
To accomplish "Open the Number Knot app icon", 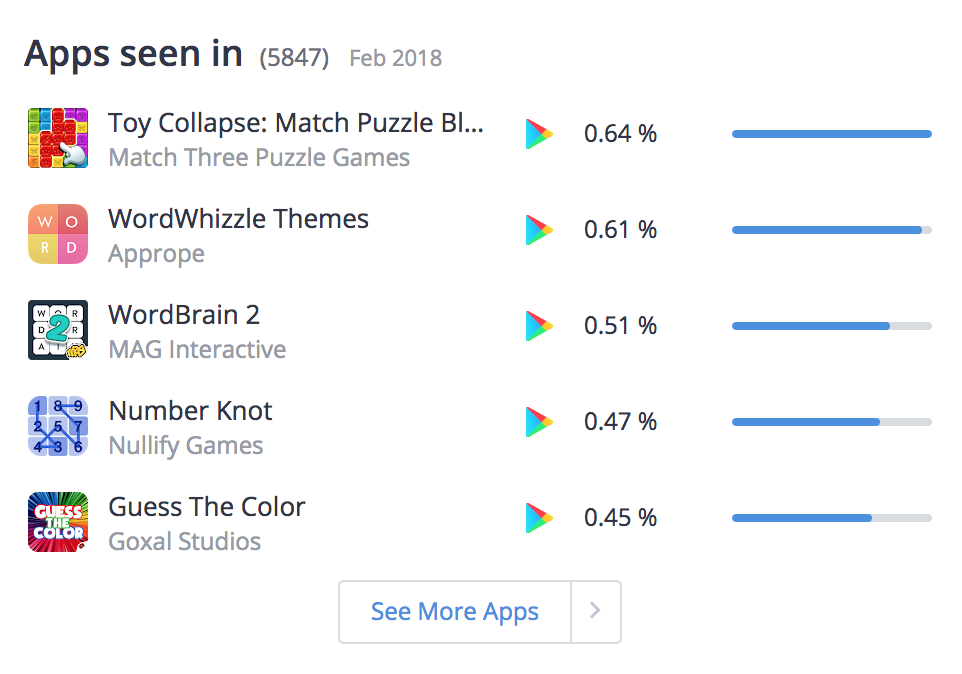I will tap(58, 426).
